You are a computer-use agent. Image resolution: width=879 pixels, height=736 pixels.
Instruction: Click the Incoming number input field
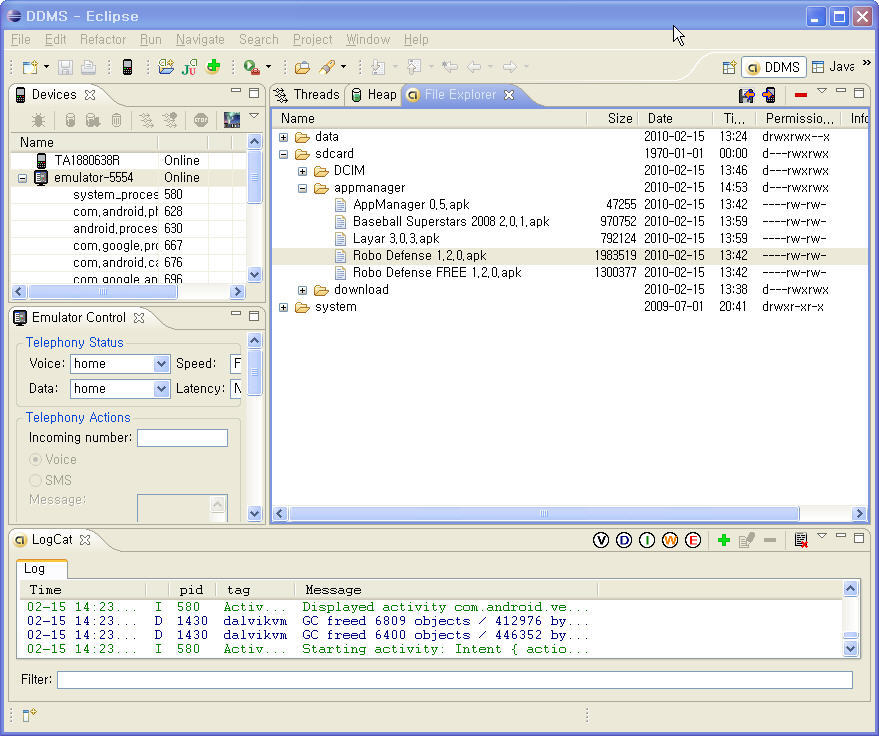click(182, 438)
